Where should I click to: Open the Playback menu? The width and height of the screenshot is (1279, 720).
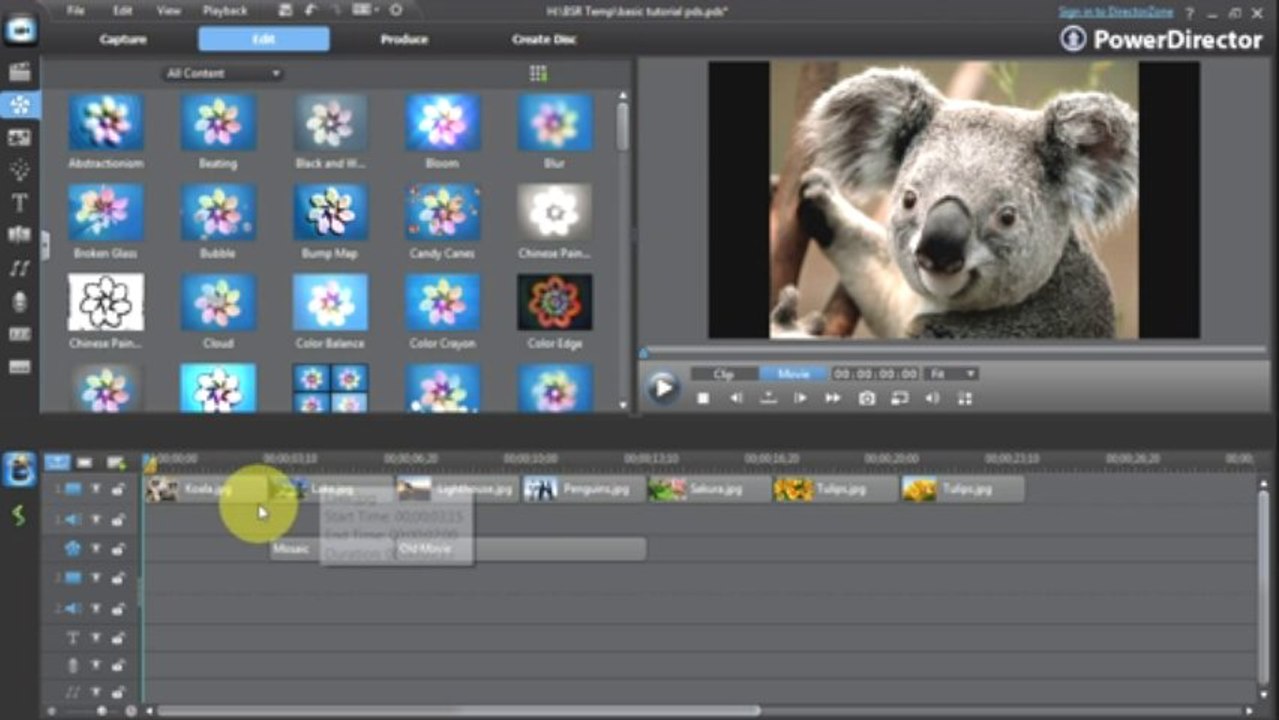coord(225,10)
